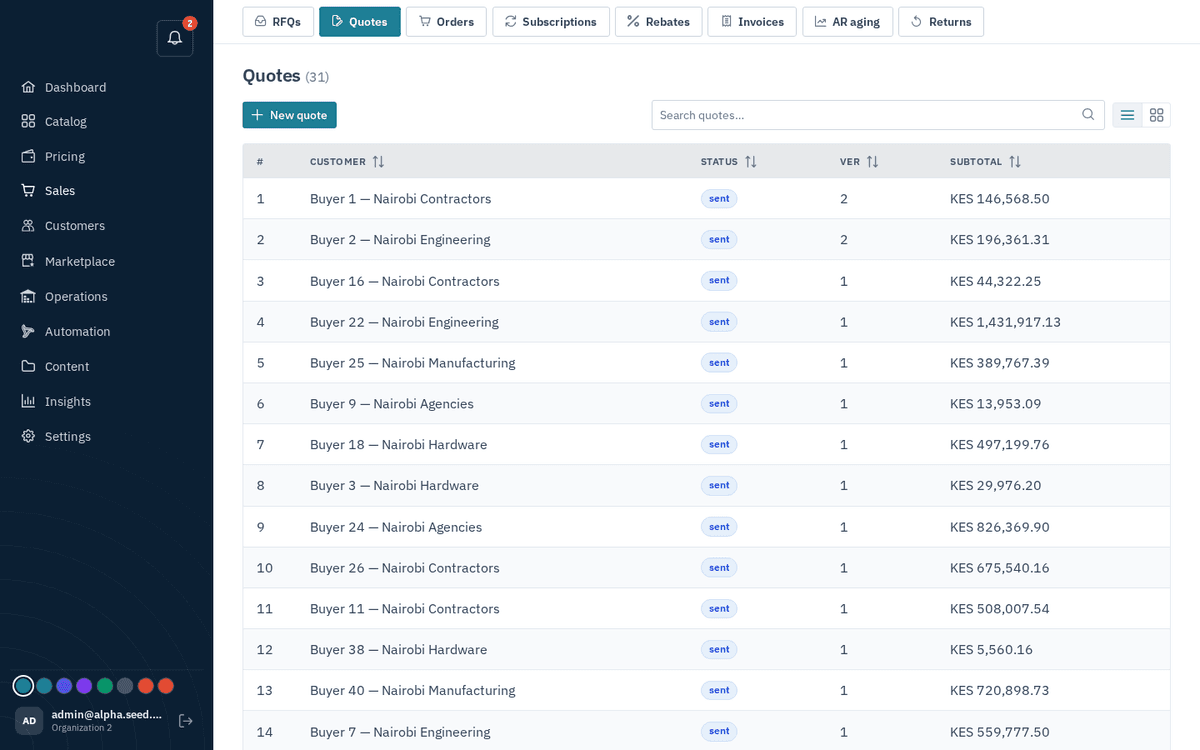The height and width of the screenshot is (750, 1200).
Task: Click subtotal KES 5,560.16
Action: coord(991,650)
